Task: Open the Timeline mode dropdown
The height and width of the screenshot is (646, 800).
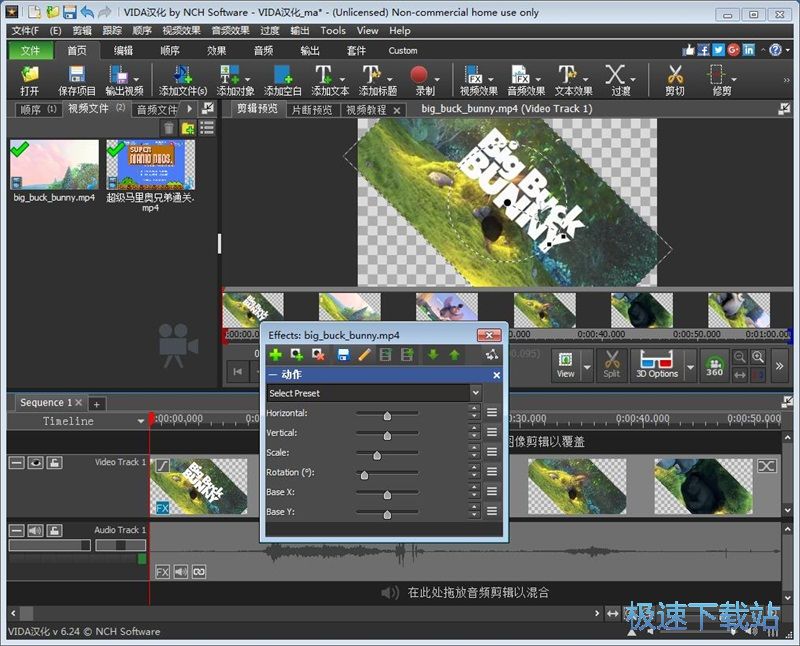Action: pos(140,421)
